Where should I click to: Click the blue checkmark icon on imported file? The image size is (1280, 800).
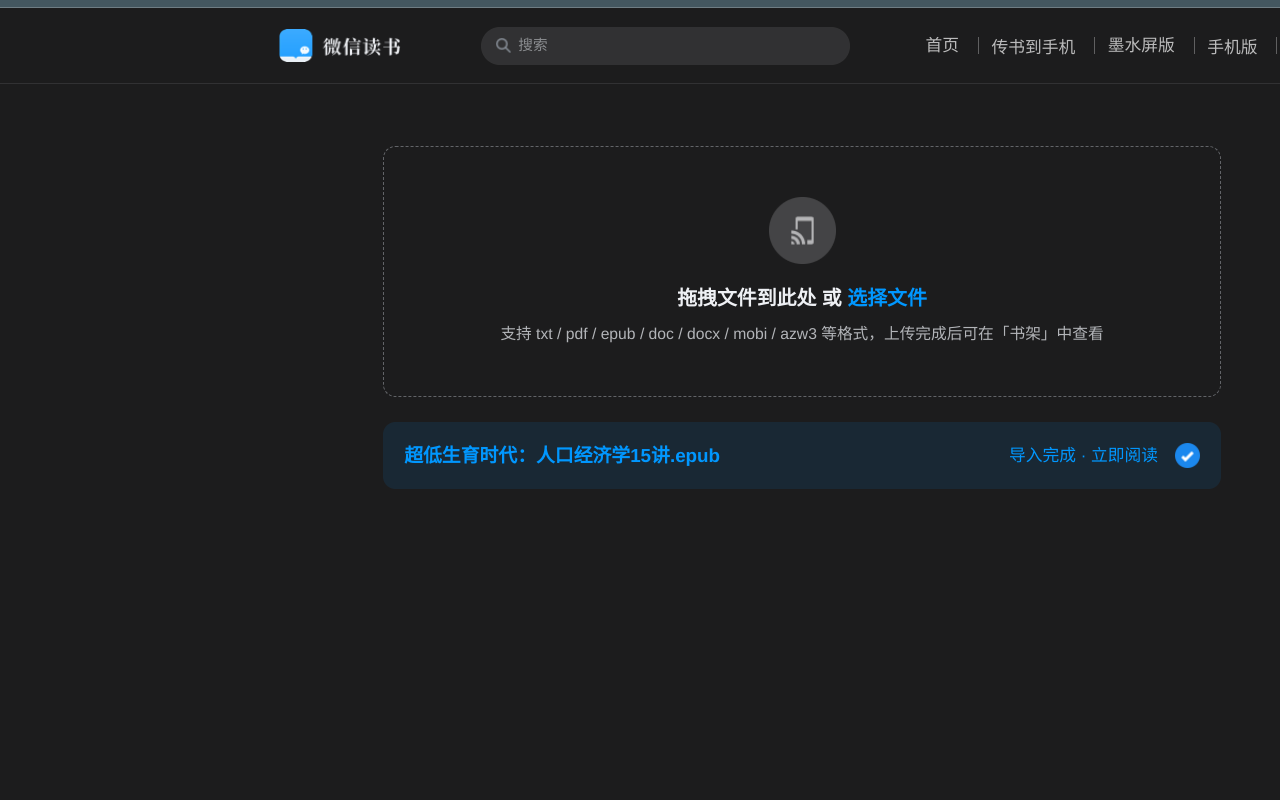tap(1187, 455)
